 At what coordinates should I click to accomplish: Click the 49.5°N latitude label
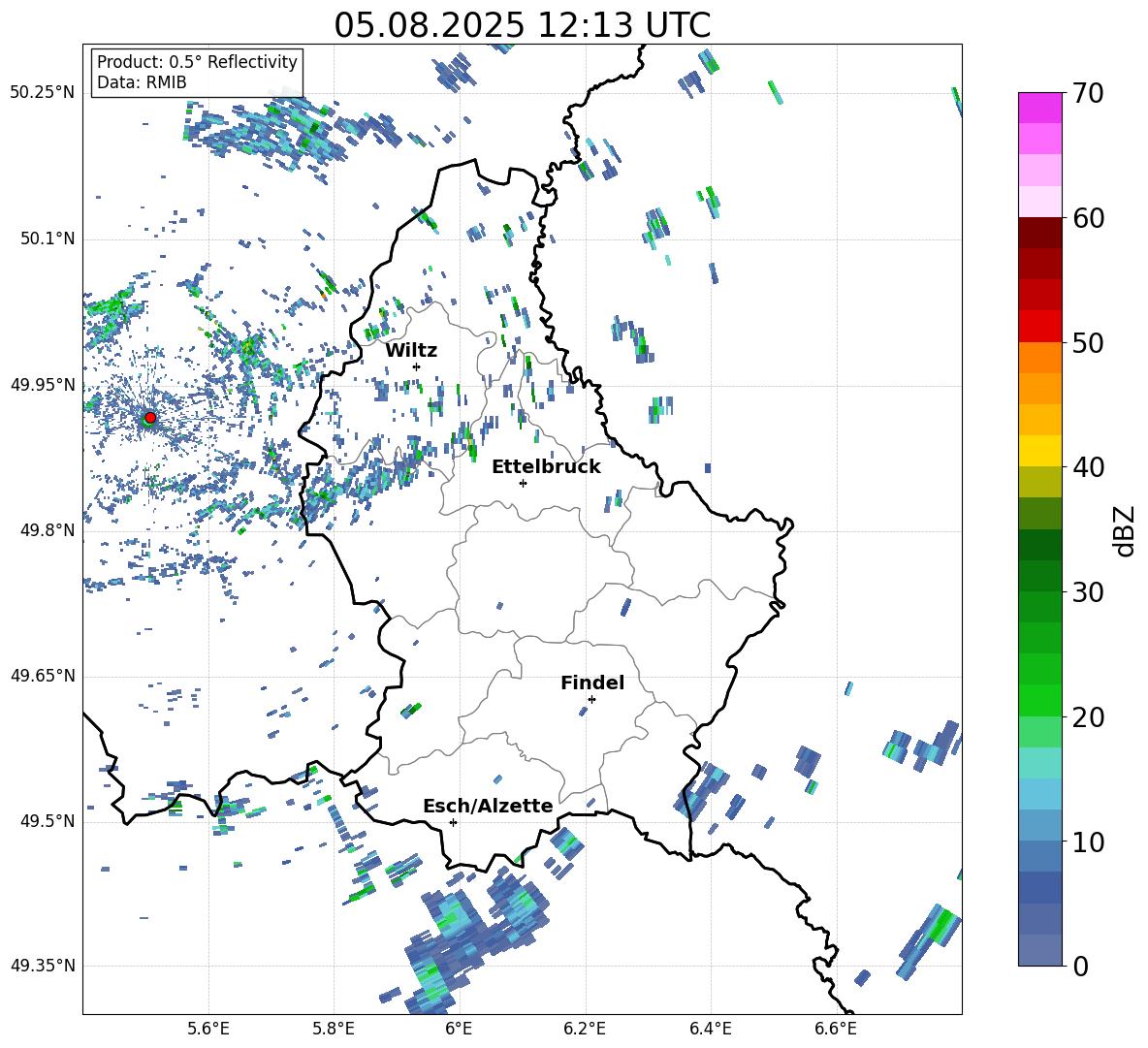(x=48, y=821)
